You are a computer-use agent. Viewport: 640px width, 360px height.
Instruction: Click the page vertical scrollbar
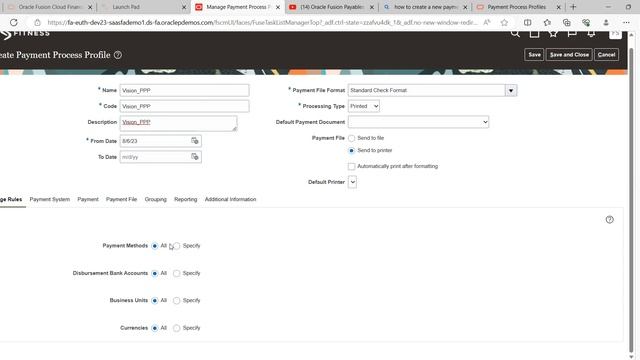point(631,200)
